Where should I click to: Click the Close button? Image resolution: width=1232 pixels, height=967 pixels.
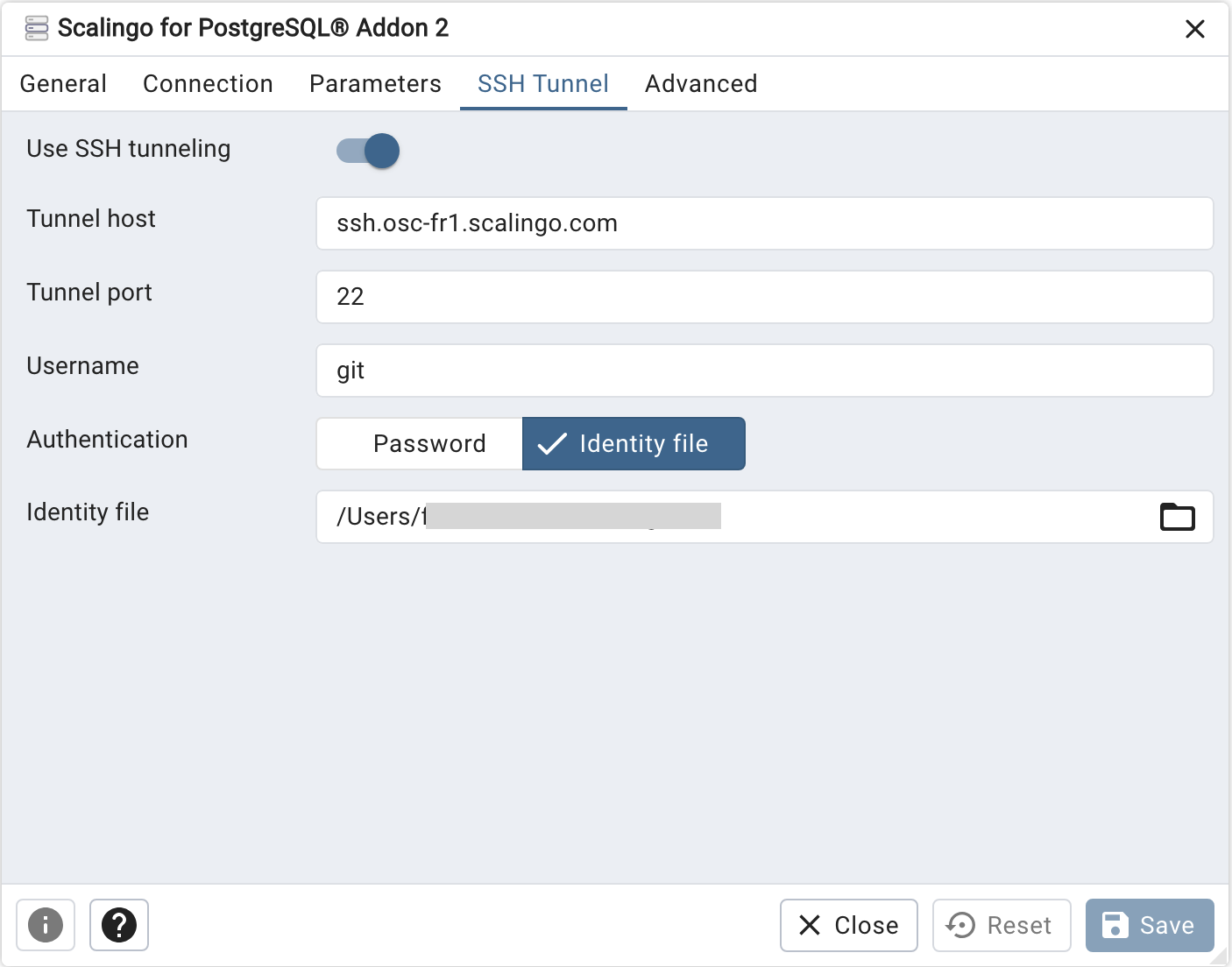(849, 925)
